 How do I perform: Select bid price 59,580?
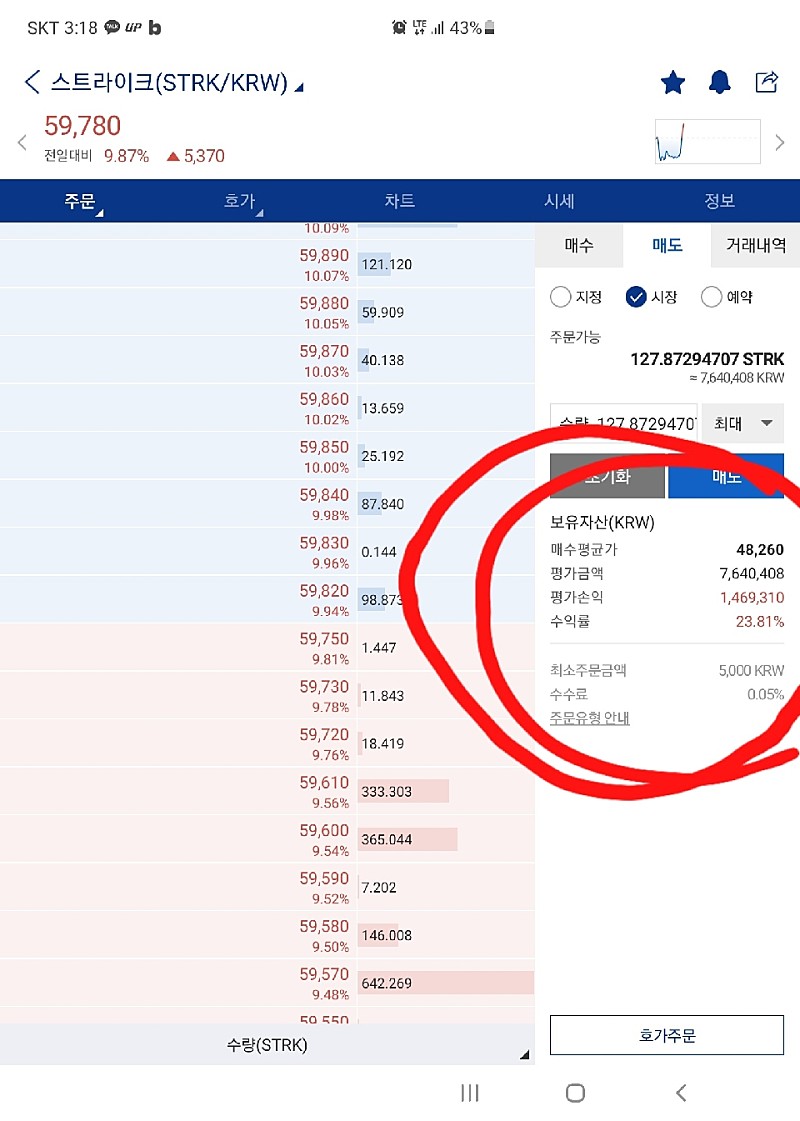(324, 926)
